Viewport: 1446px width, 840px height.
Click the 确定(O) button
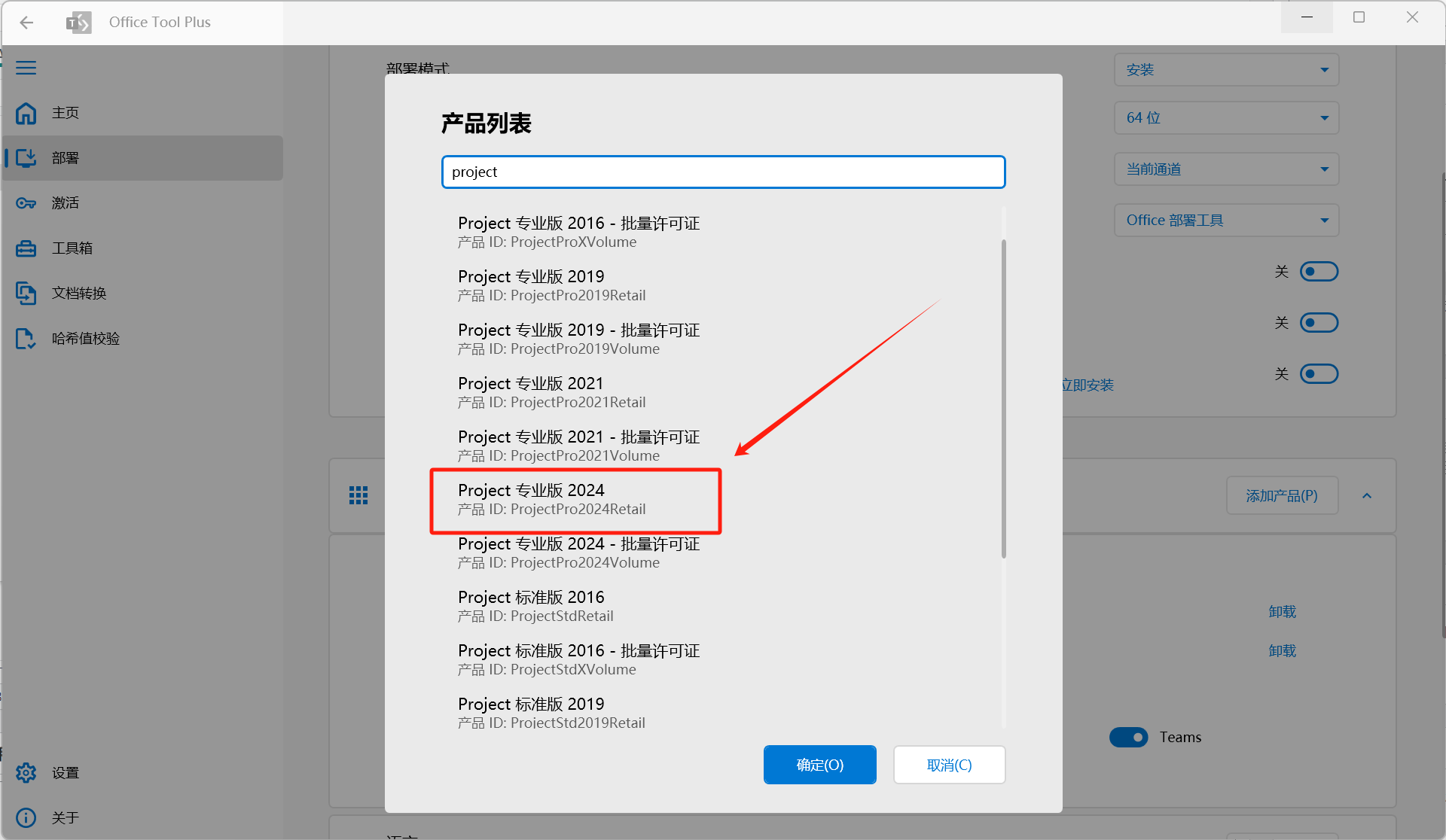[820, 765]
